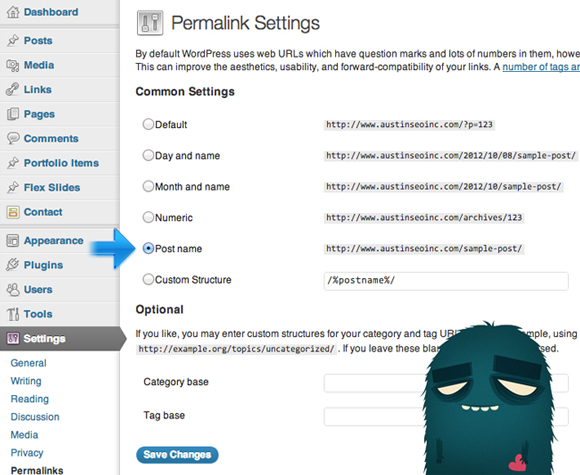This screenshot has height=475, width=580.
Task: Click the 2012/10/08/sample-post URL example
Action: coord(451,155)
